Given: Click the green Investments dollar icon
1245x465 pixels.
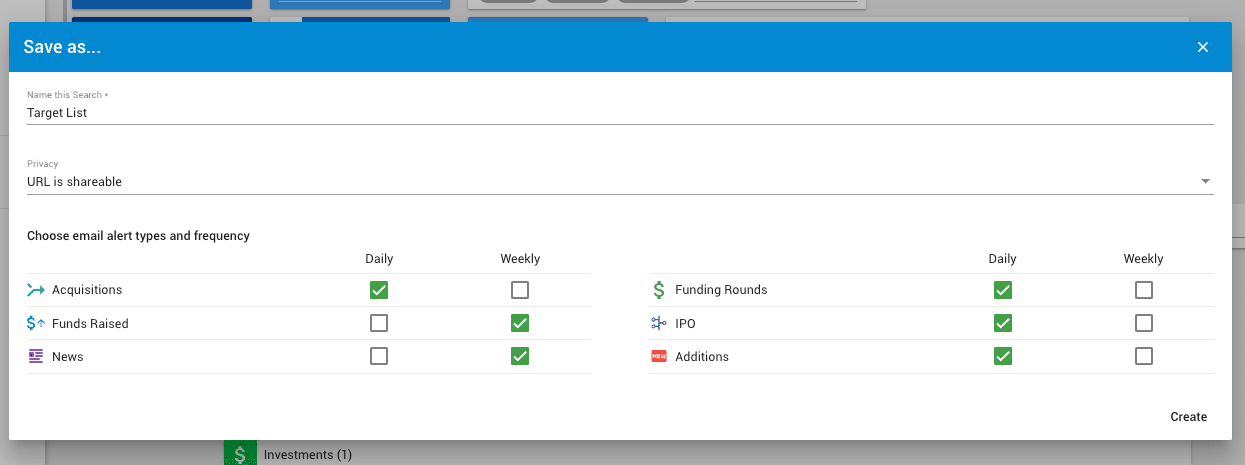Looking at the screenshot, I should [239, 454].
